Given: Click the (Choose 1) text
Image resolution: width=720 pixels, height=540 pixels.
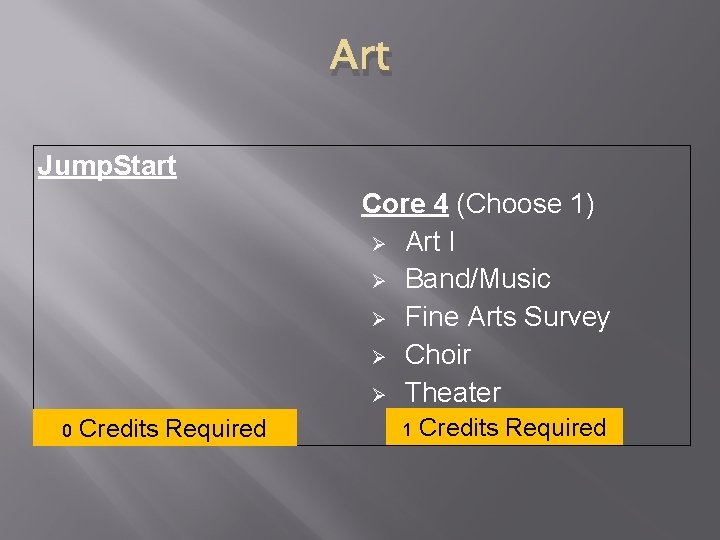Looking at the screenshot, I should [x=525, y=203].
